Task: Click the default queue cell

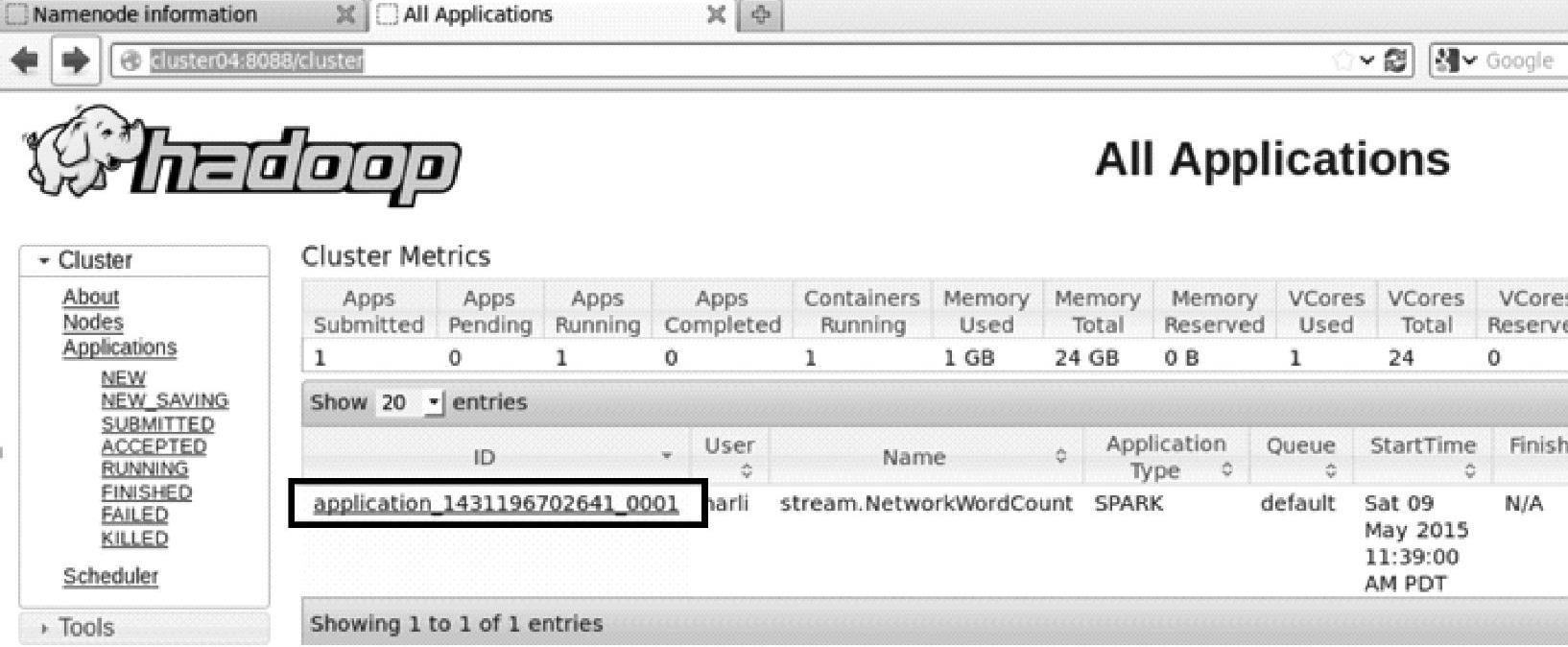Action: (x=1297, y=503)
